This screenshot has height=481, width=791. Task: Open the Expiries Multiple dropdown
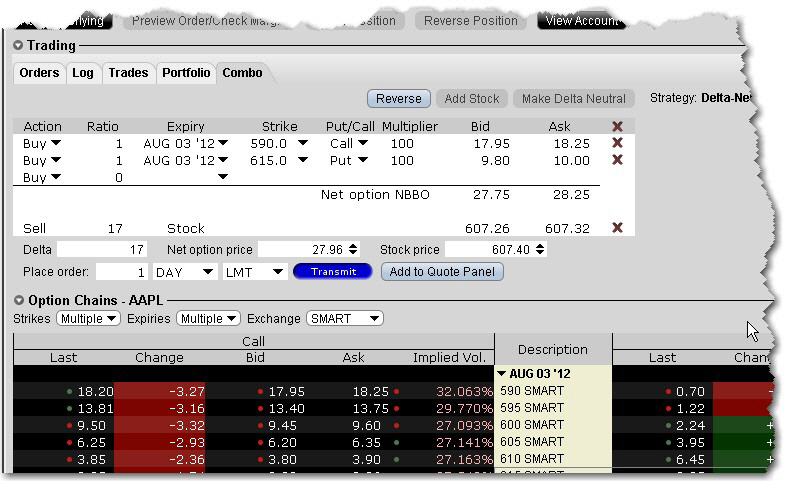point(208,319)
